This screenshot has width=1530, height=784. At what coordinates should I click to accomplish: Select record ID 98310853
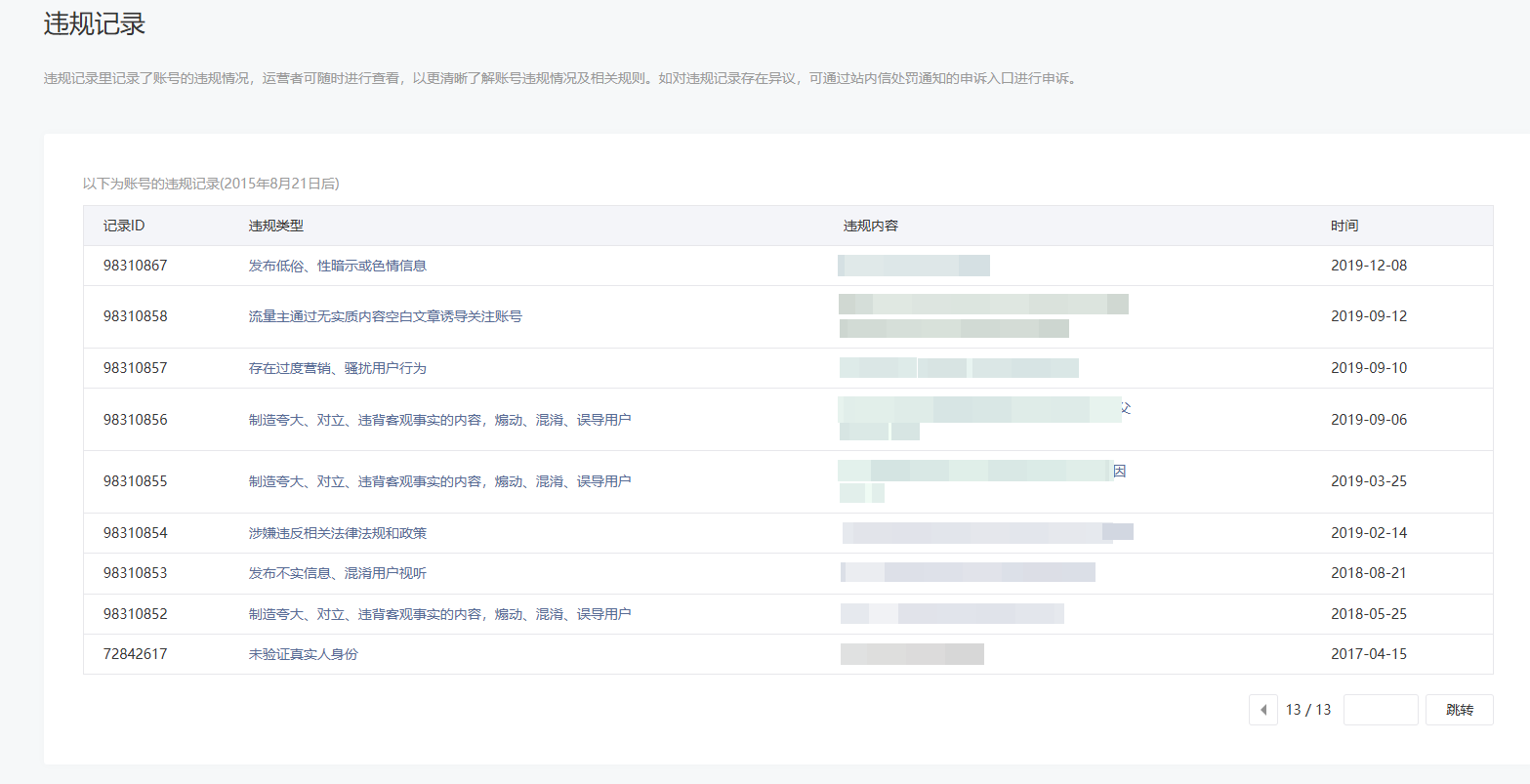(136, 573)
